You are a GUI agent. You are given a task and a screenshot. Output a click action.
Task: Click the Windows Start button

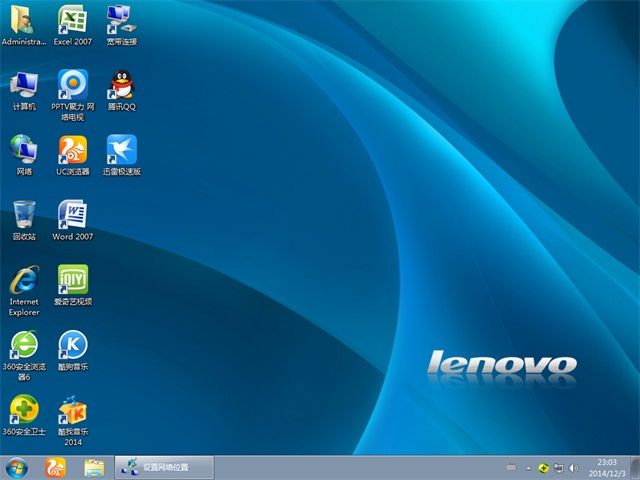click(17, 467)
